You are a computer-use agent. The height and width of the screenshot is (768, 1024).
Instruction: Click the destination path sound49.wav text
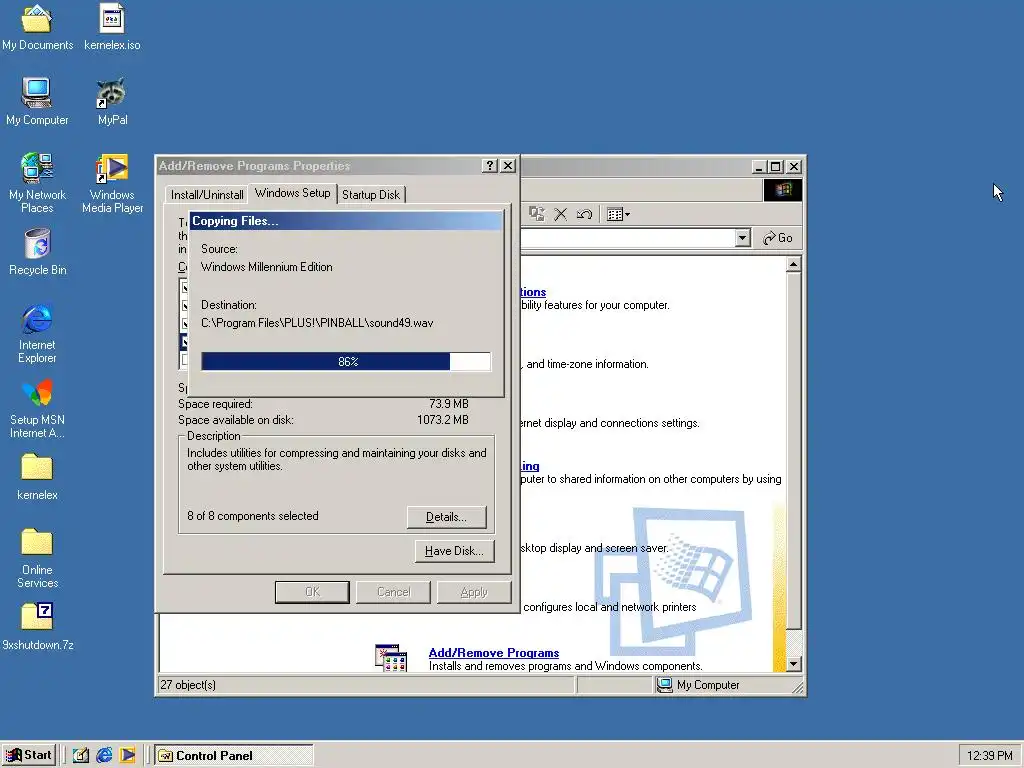pos(317,323)
